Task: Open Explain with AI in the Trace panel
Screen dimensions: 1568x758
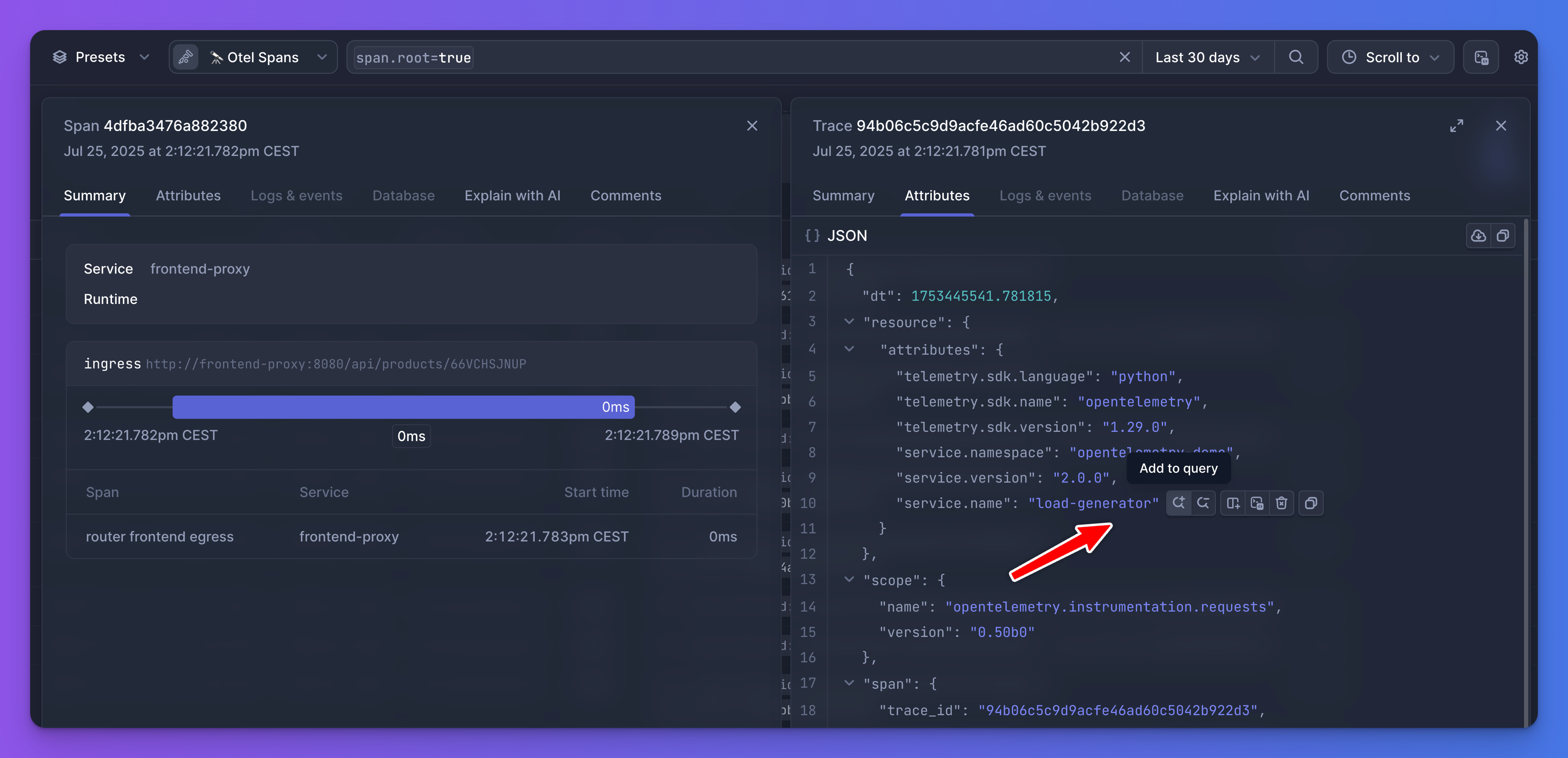Action: (x=1261, y=196)
